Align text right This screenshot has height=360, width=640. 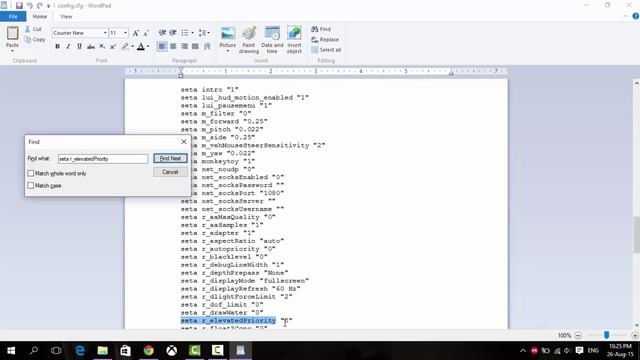[x=184, y=47]
